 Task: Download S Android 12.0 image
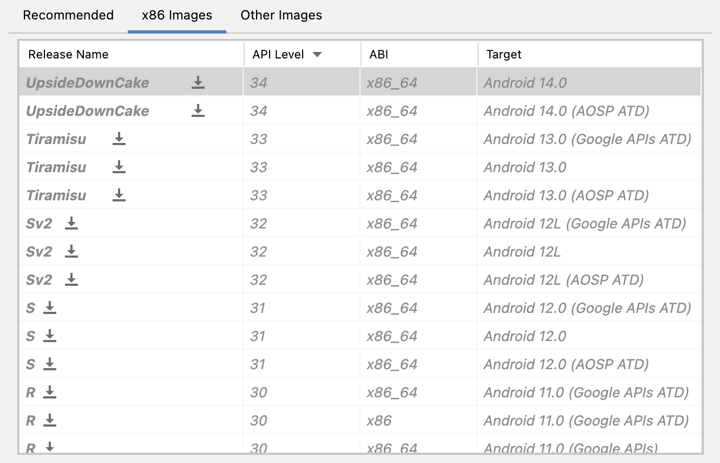(50, 336)
